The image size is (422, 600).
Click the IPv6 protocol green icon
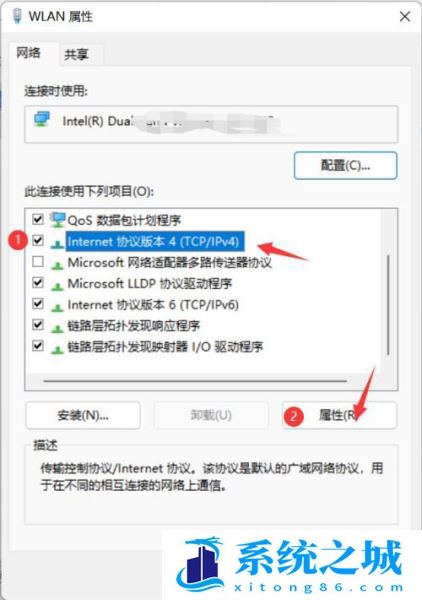(57, 307)
